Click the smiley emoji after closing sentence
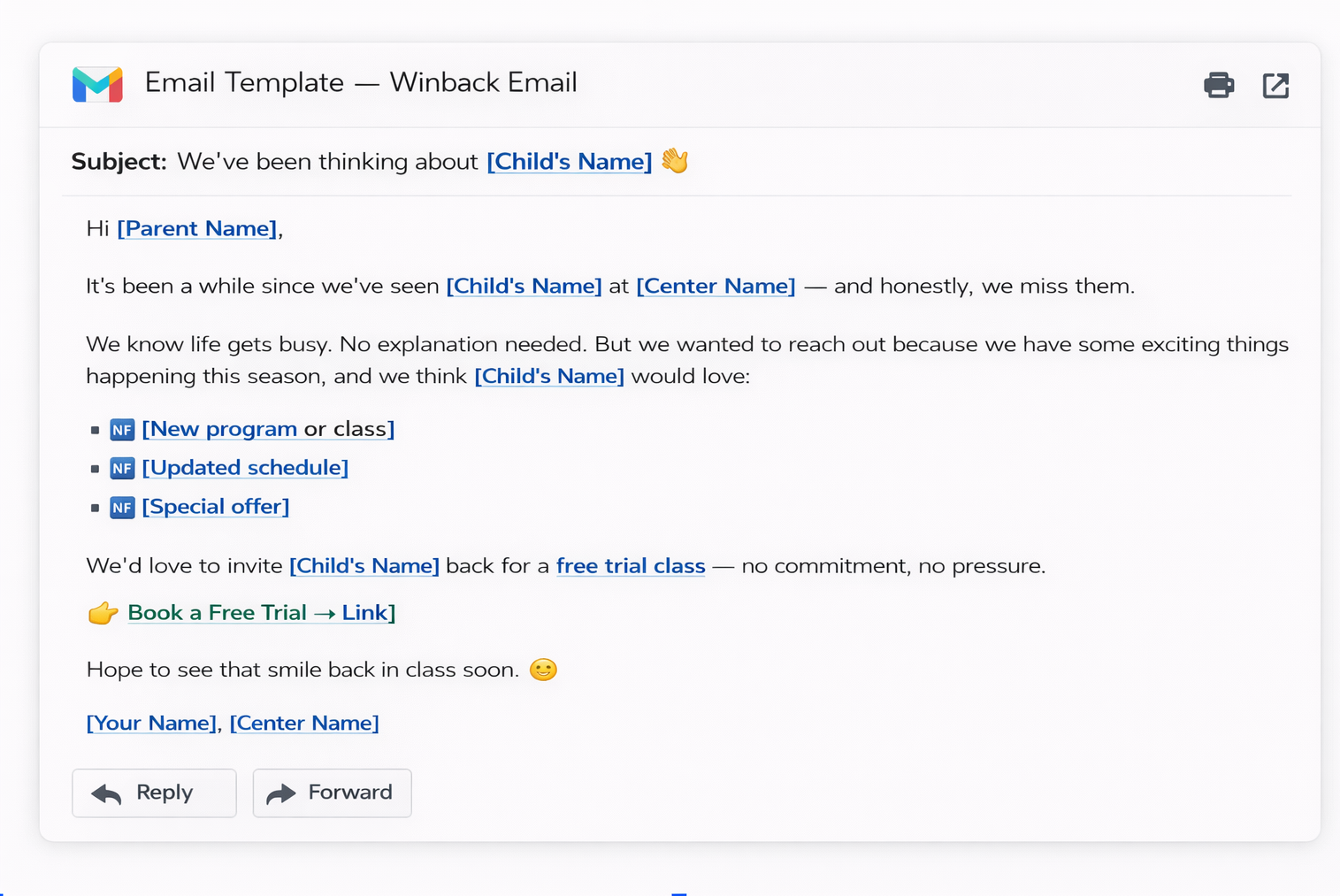Viewport: 1340px width, 896px height. [x=544, y=670]
